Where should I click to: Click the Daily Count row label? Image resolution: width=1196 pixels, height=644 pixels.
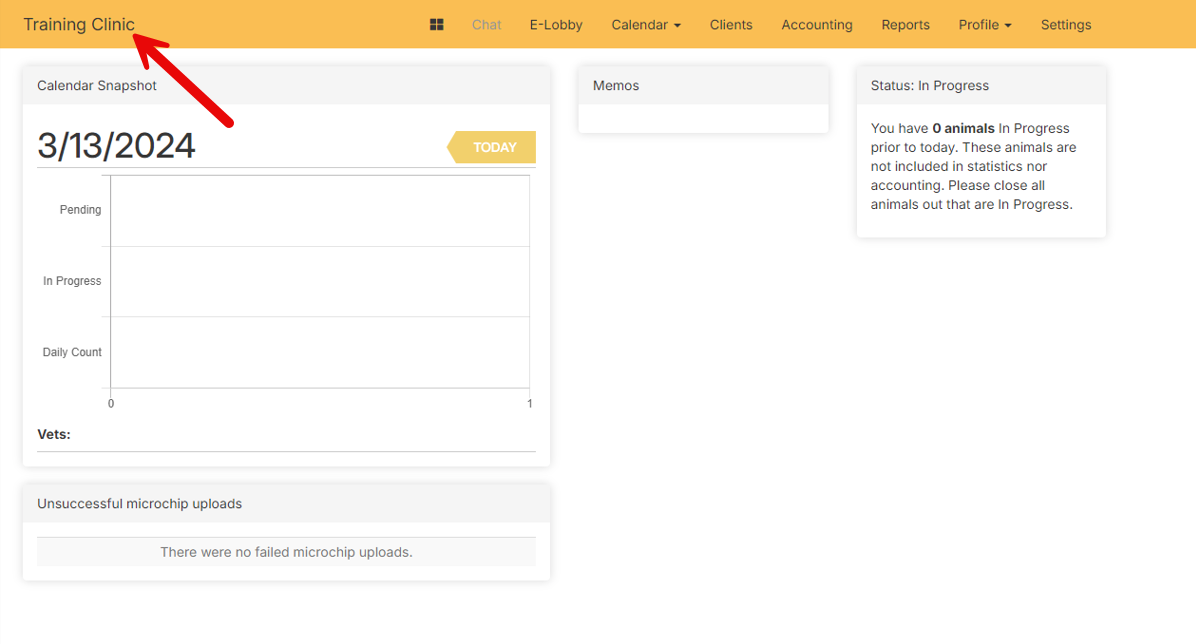tap(72, 352)
